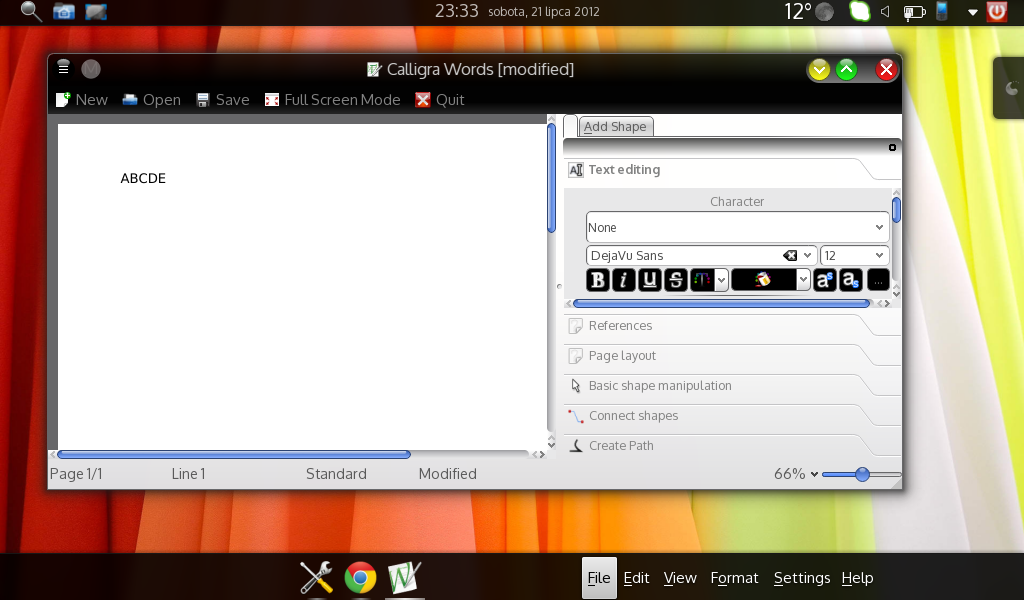Click the document vertical scrollbar
The width and height of the screenshot is (1024, 600).
click(x=551, y=176)
